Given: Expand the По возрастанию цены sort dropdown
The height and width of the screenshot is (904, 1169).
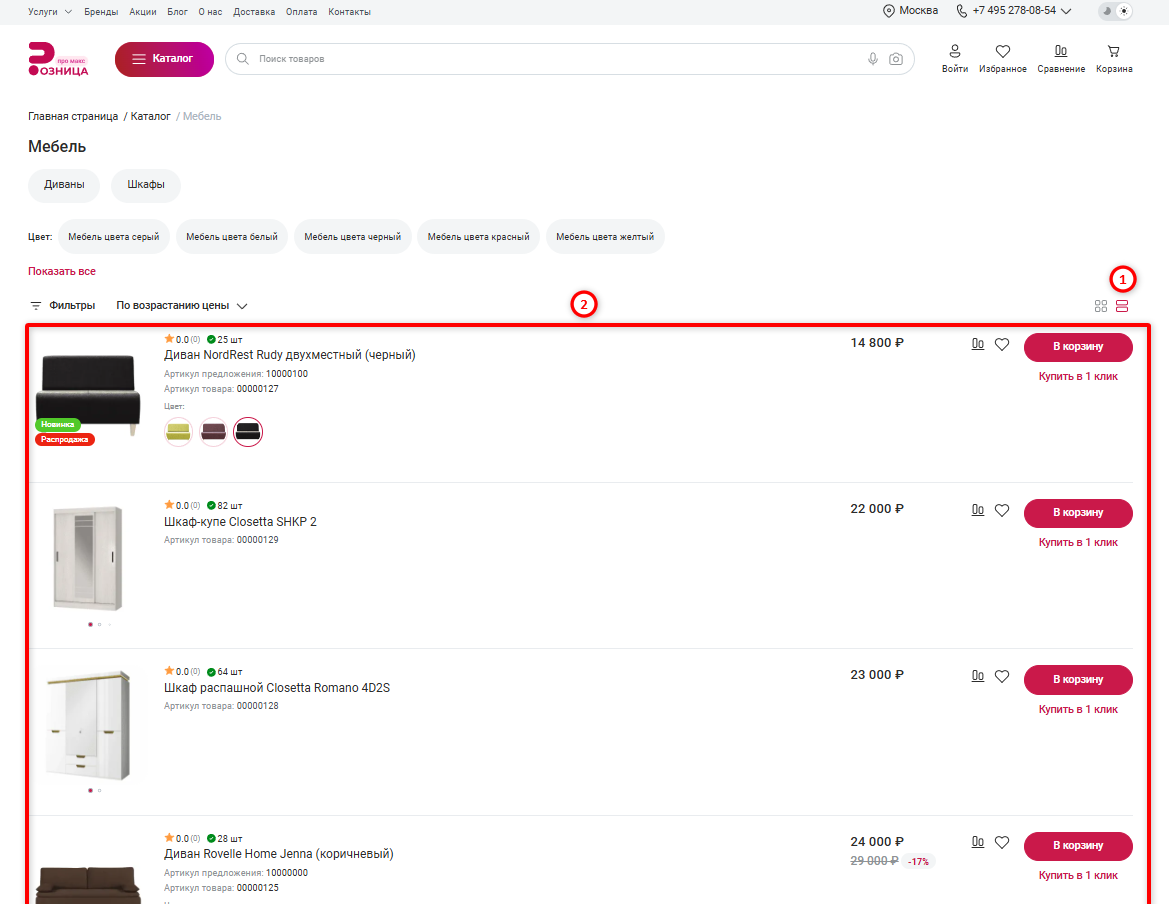Looking at the screenshot, I should (182, 306).
